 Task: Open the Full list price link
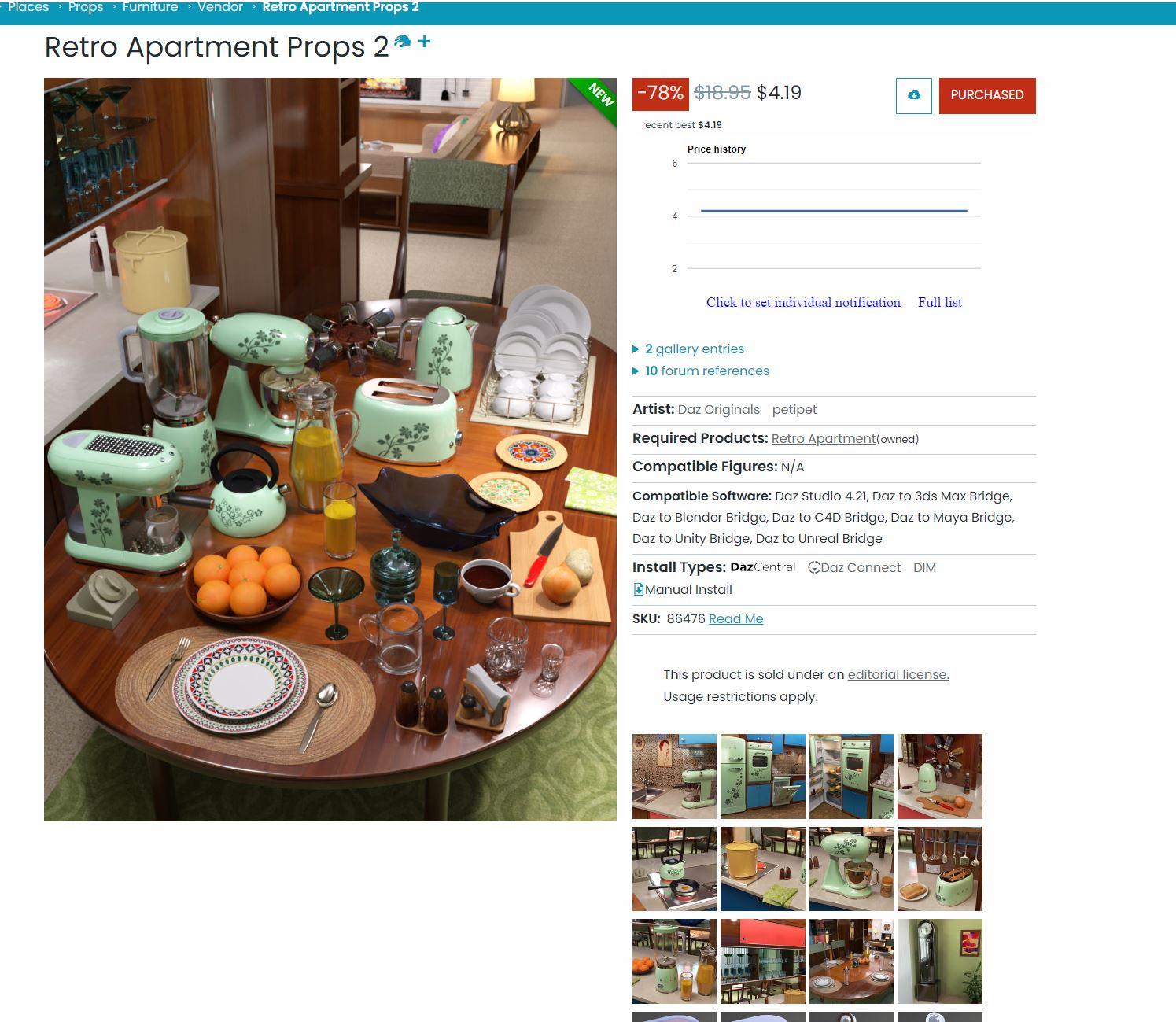tap(940, 302)
